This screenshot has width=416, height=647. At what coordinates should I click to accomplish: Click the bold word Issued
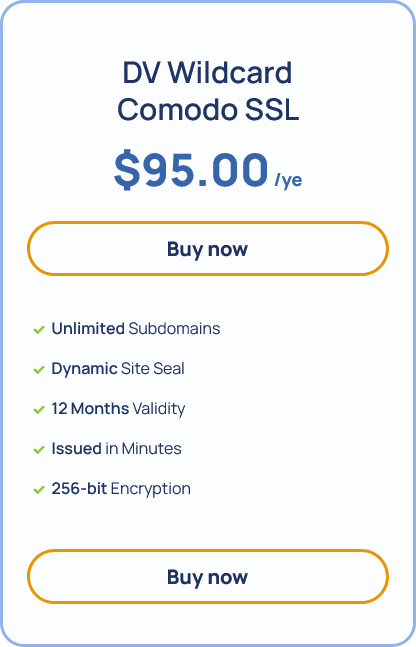76,449
